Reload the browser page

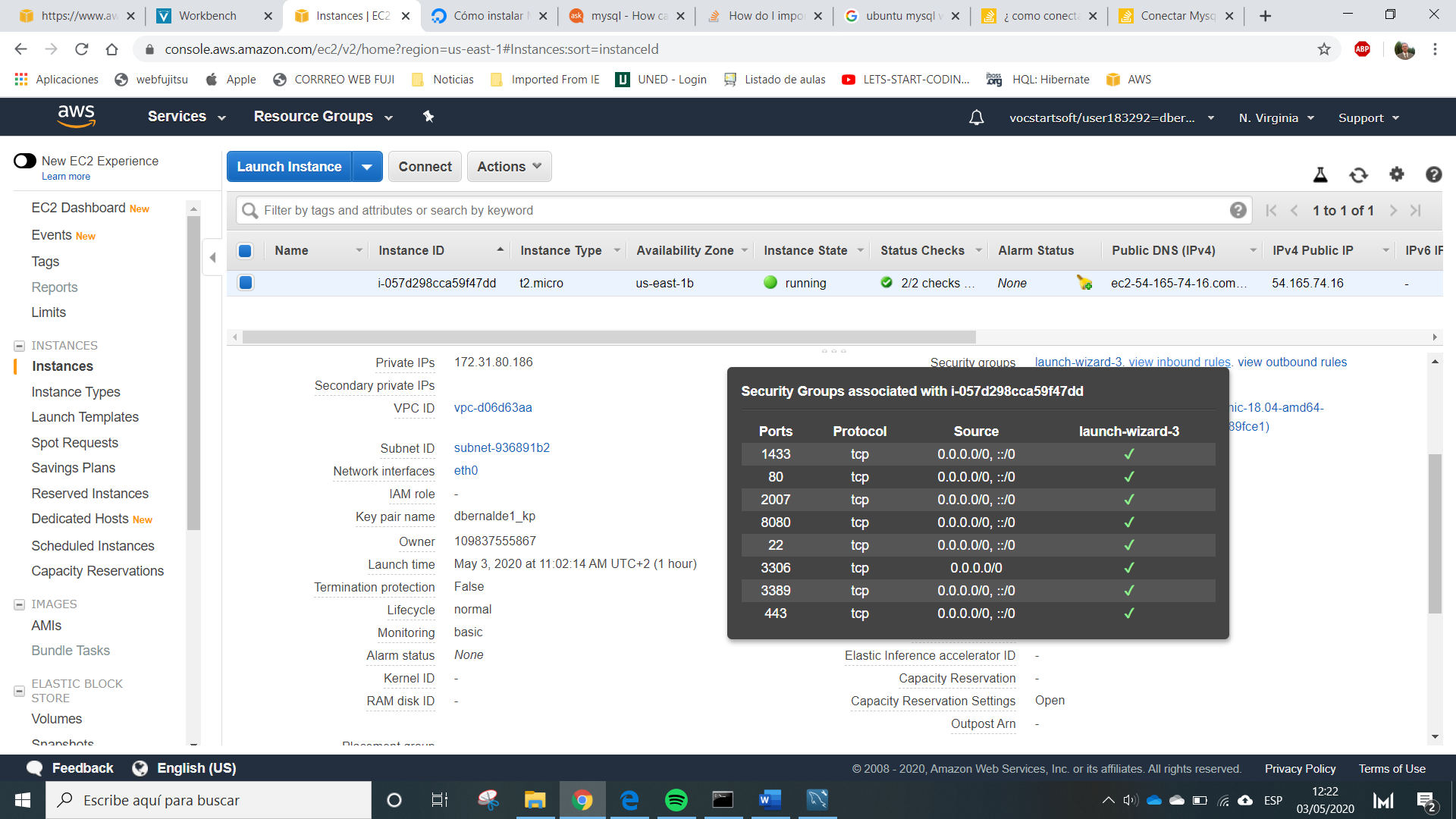coord(82,49)
